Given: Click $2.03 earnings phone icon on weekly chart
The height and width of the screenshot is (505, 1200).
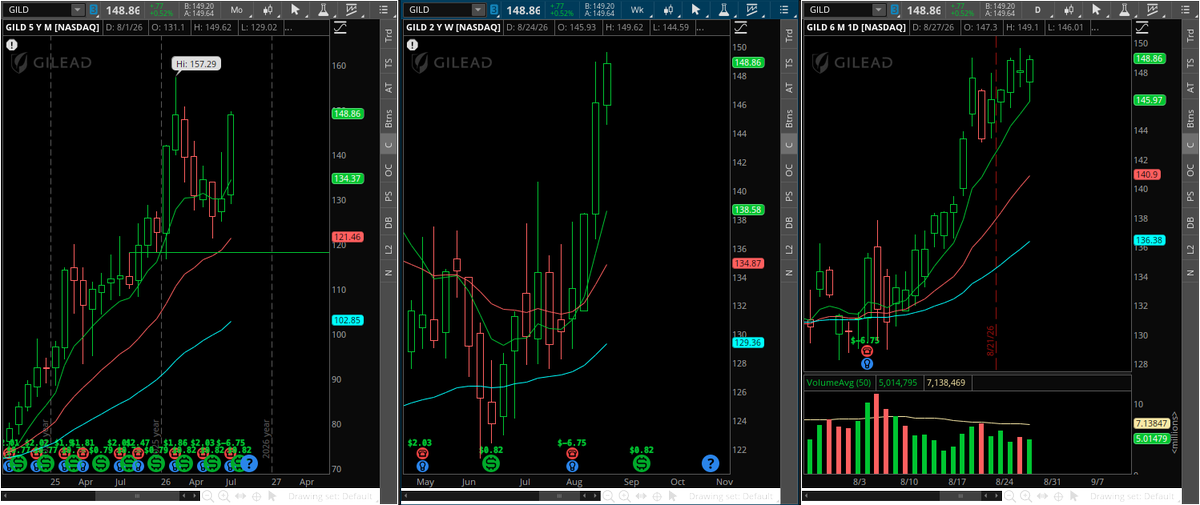Looking at the screenshot, I should 421,453.
